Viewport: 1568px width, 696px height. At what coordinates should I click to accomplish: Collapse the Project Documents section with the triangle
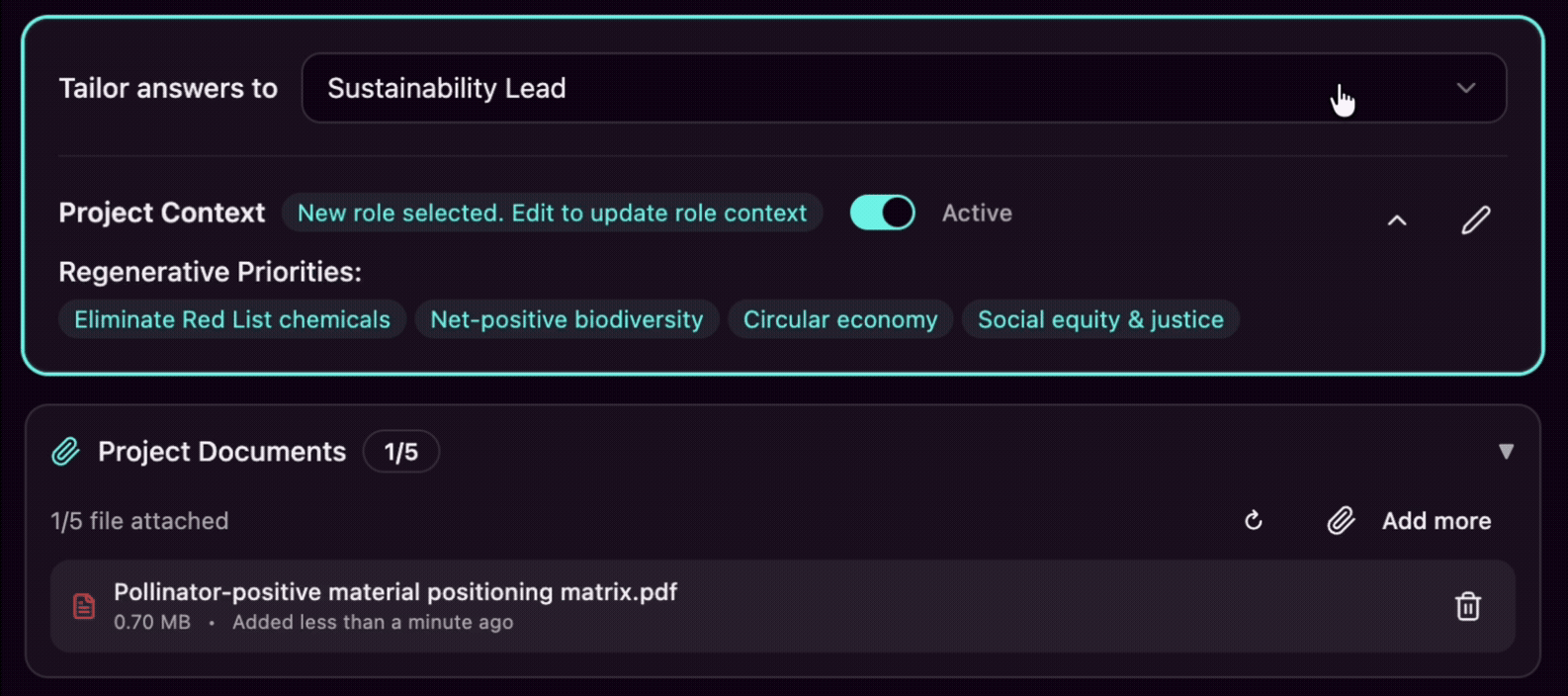1507,451
